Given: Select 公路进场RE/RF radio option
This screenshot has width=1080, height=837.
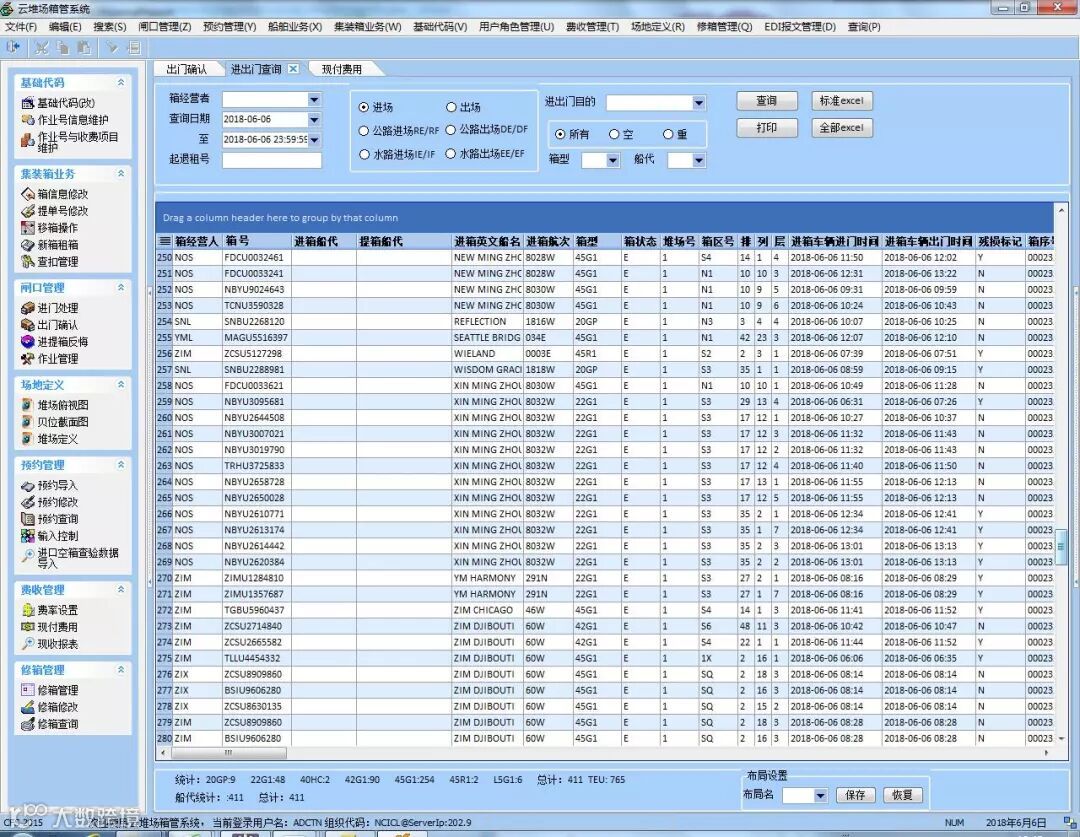Looking at the screenshot, I should pos(364,131).
